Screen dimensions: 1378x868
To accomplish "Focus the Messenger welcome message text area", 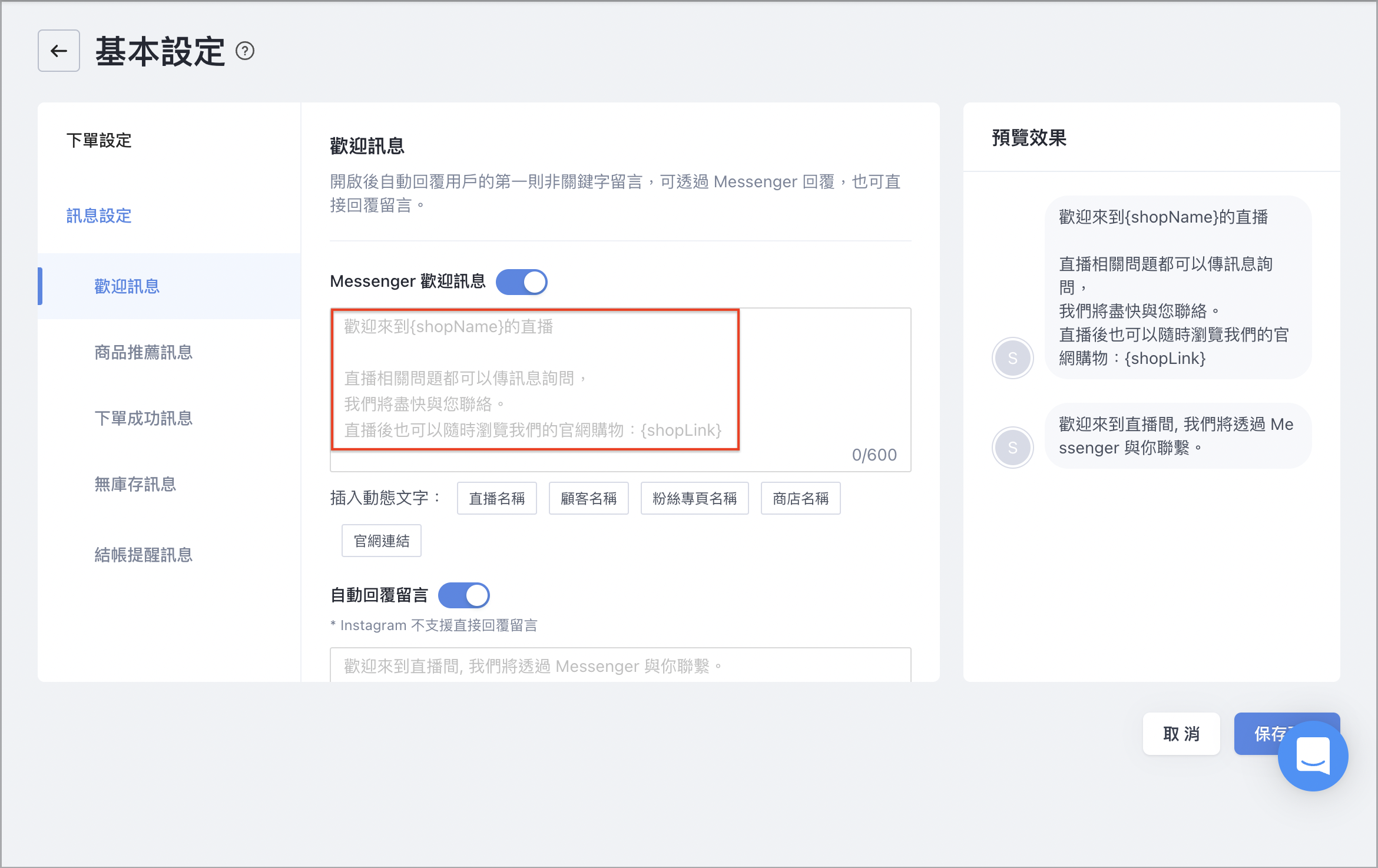I will [621, 390].
